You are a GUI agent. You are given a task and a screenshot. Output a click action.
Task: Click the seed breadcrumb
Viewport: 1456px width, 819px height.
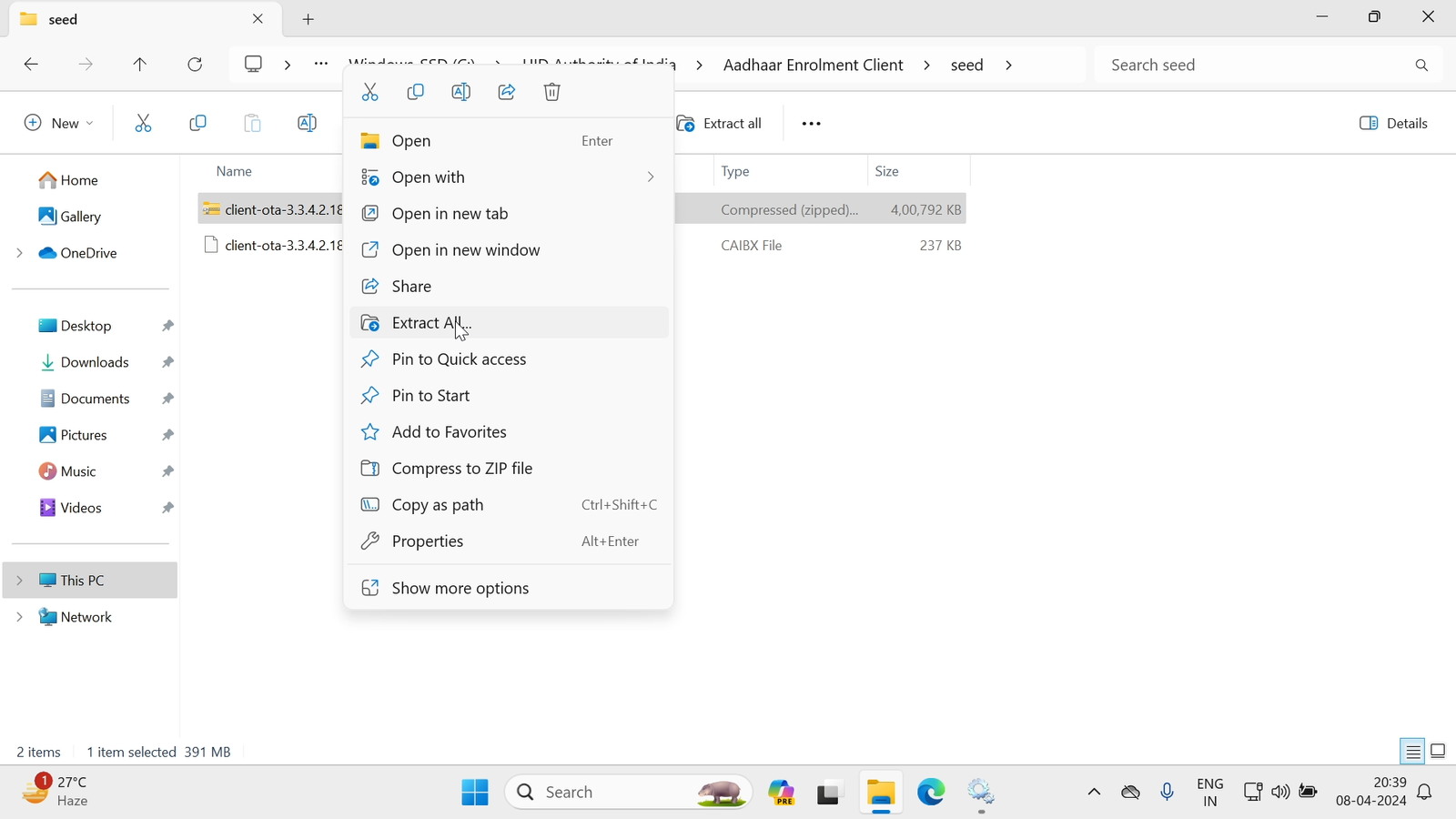point(966,65)
